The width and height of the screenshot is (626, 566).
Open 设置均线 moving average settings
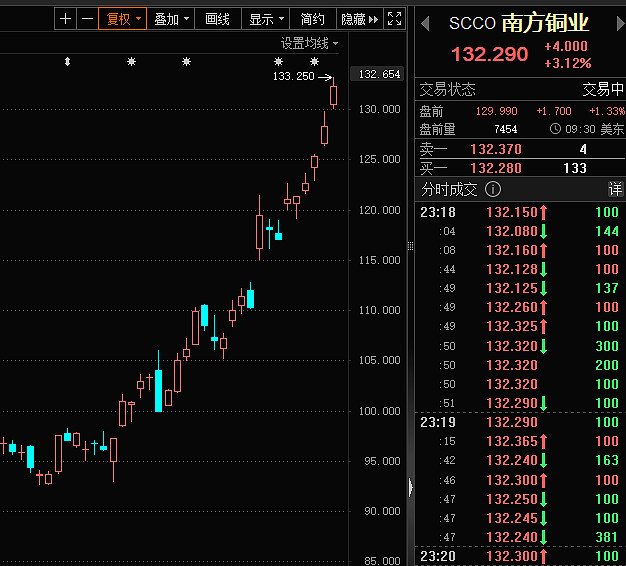309,43
